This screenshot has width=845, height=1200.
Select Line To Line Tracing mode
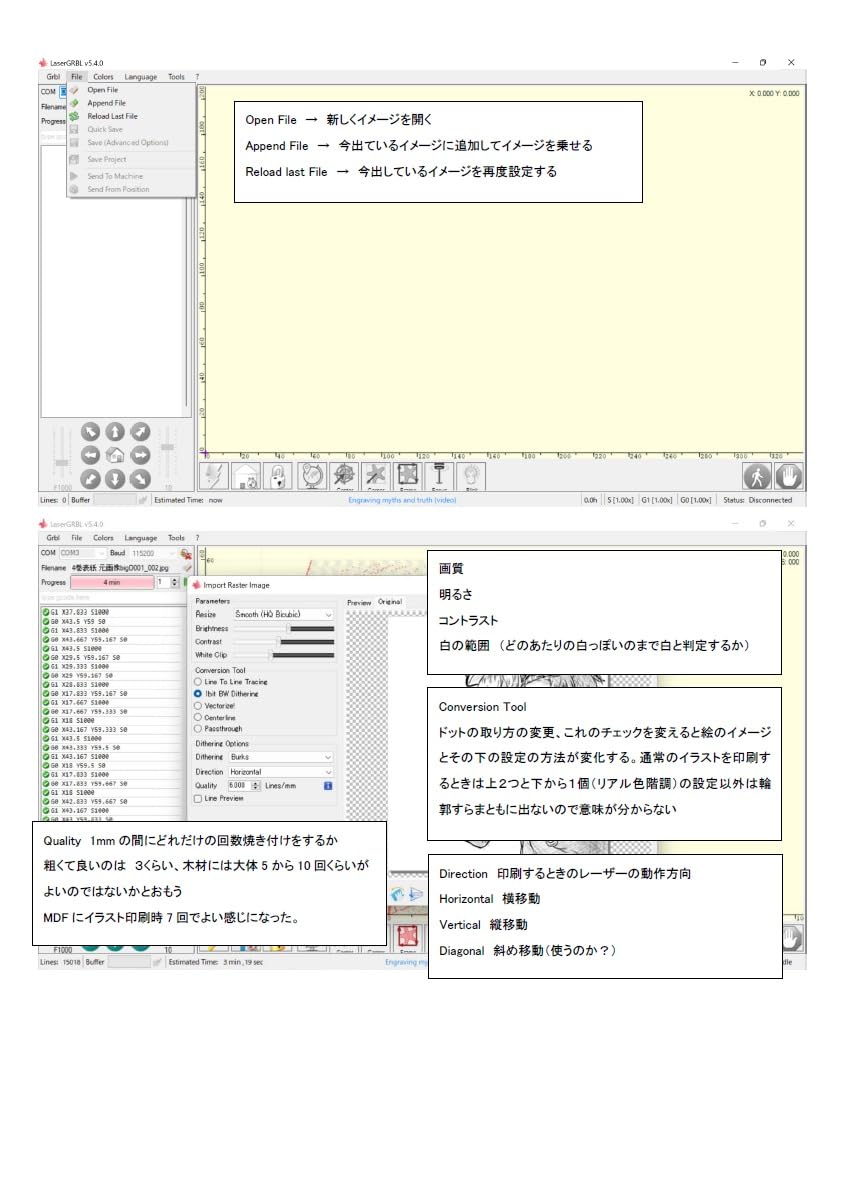point(198,682)
